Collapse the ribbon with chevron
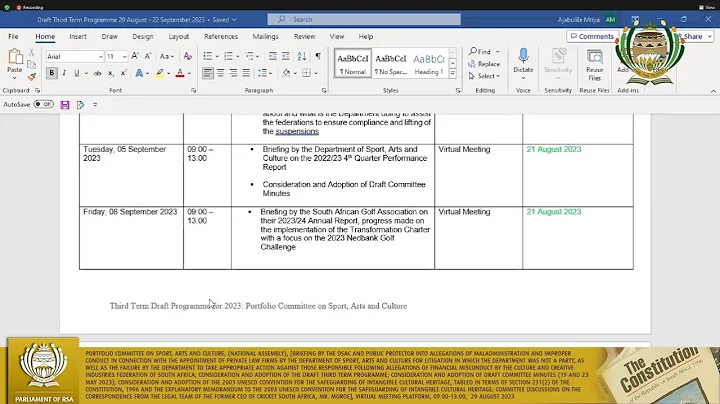 (x=713, y=91)
